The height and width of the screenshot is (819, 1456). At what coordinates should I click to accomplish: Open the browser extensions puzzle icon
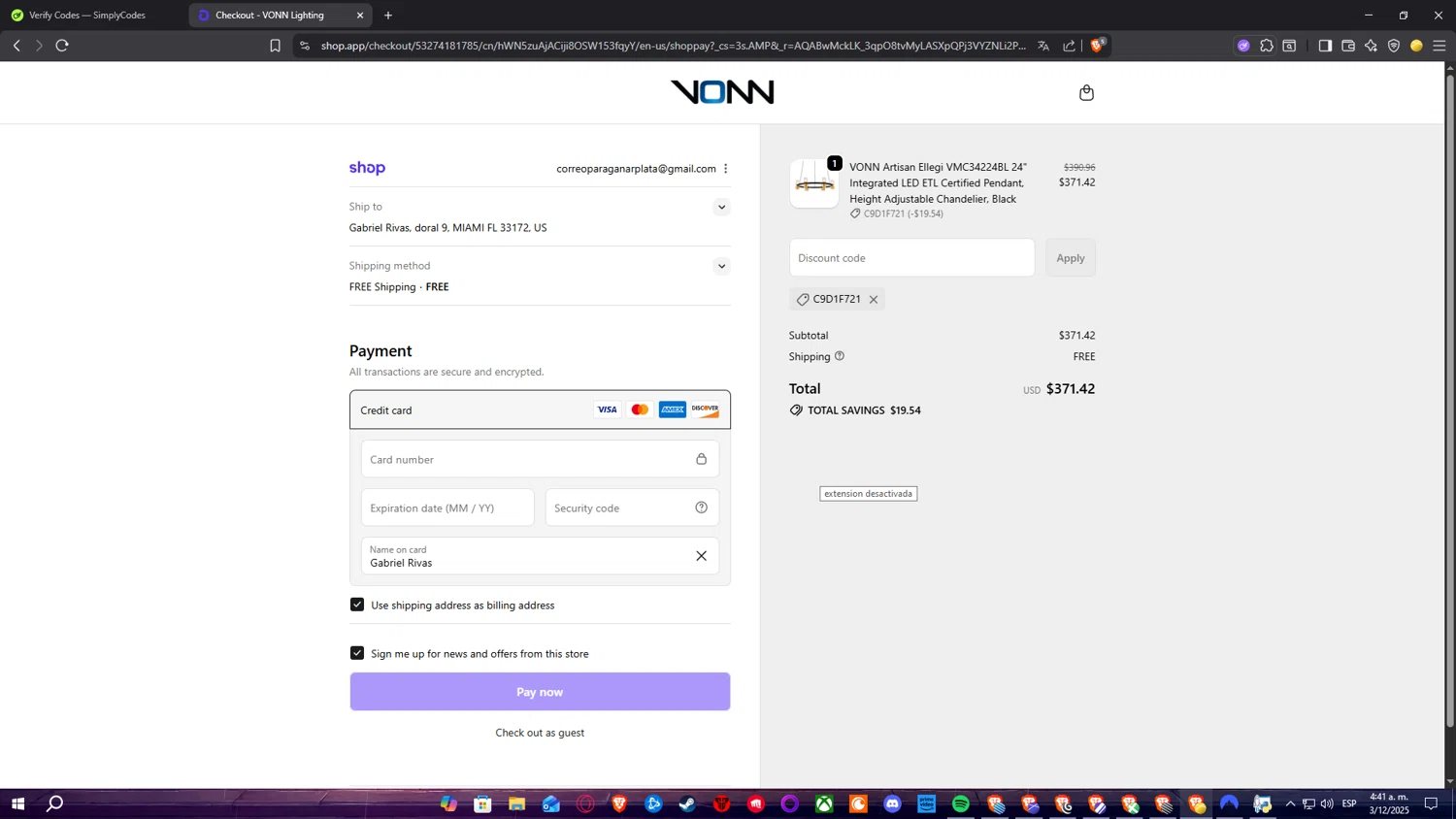click(x=1267, y=46)
